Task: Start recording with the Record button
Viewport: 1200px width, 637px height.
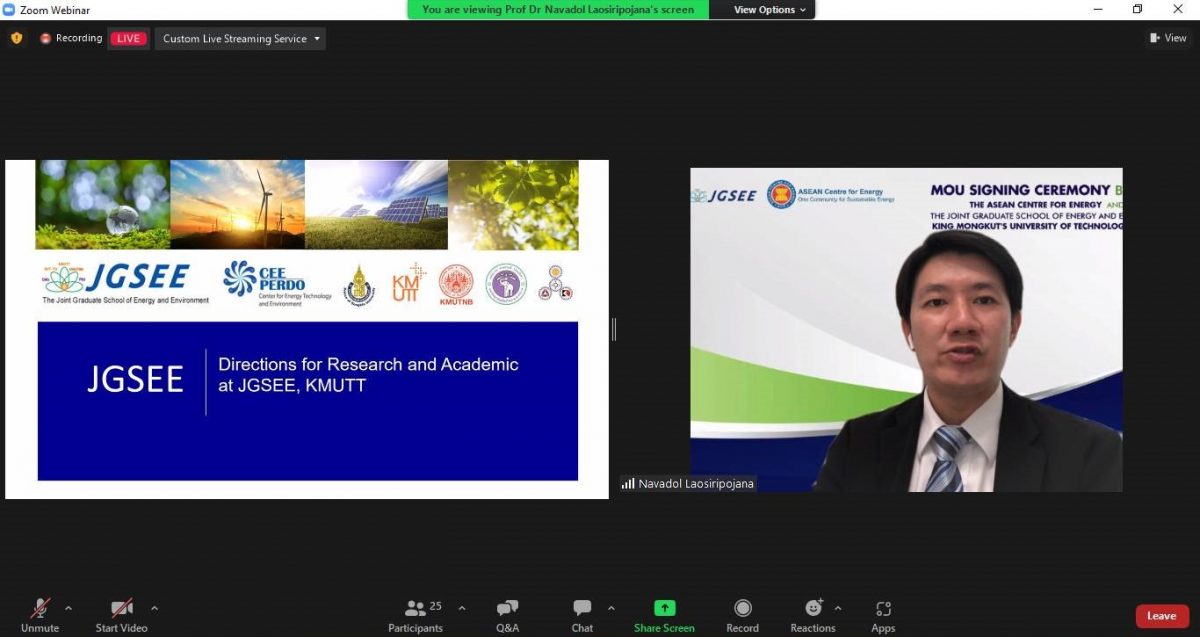Action: tap(742, 614)
